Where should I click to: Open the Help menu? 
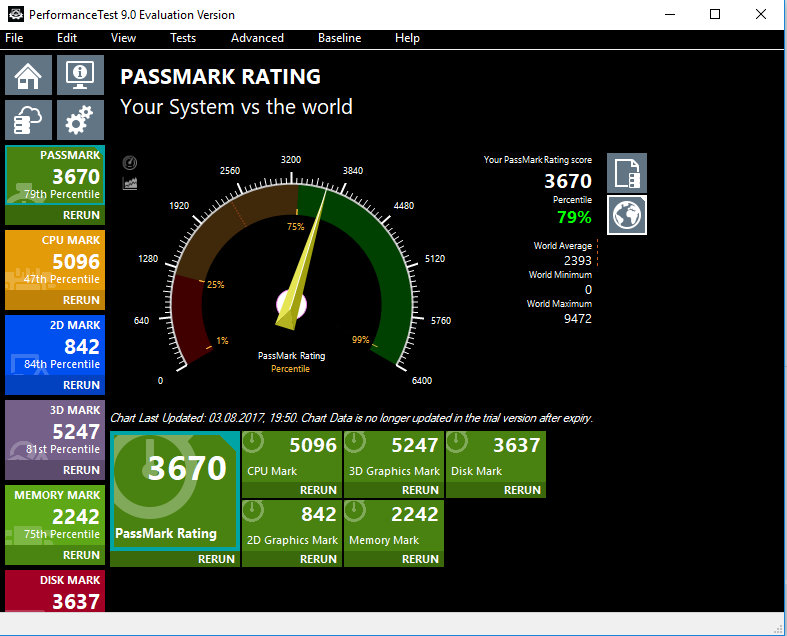tap(407, 38)
